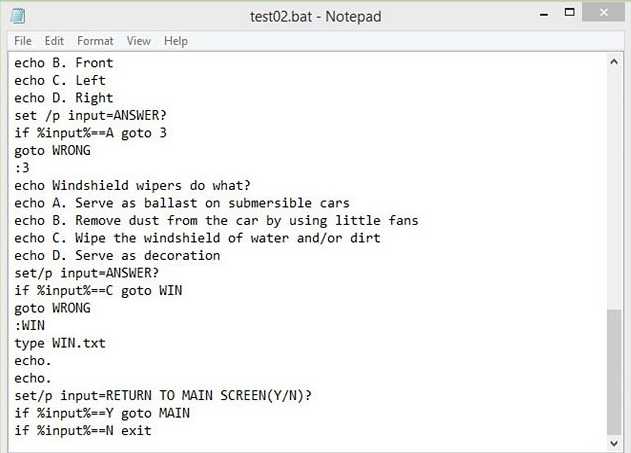The height and width of the screenshot is (453, 631).
Task: Place cursor in 'echo Windshield wipers do what?' line
Action: click(132, 185)
